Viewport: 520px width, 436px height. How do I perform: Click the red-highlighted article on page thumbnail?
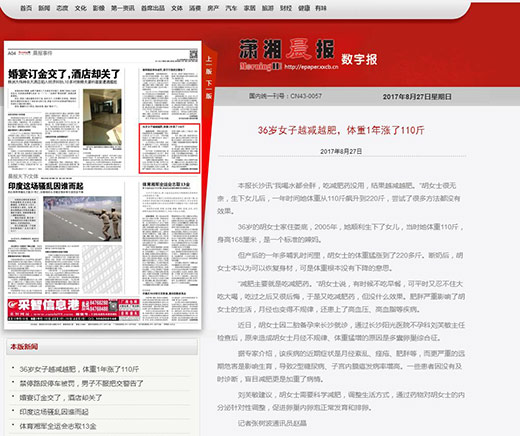(169, 148)
